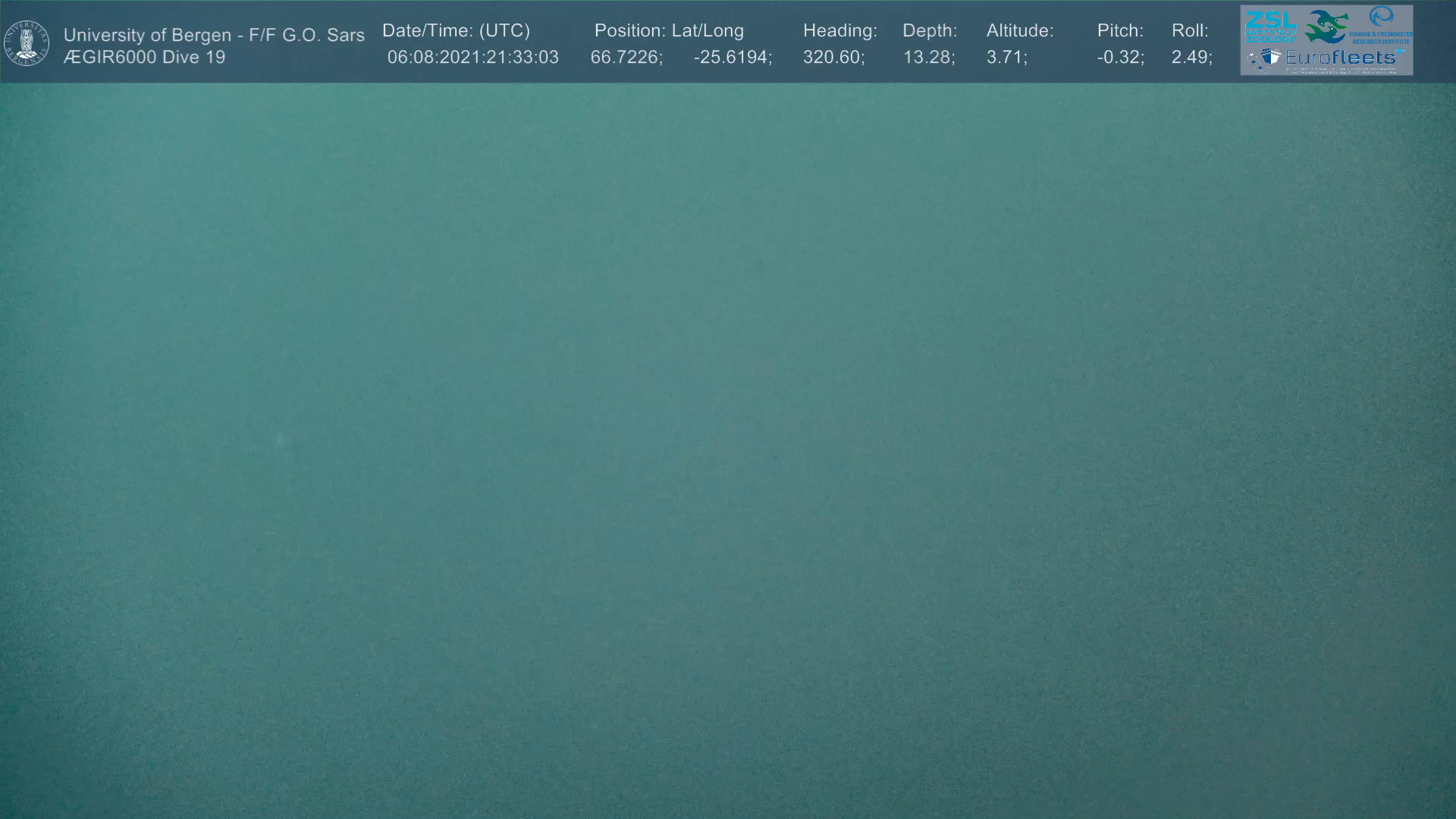Click the timestamp value 06:08:2021:21:33:03

(472, 58)
